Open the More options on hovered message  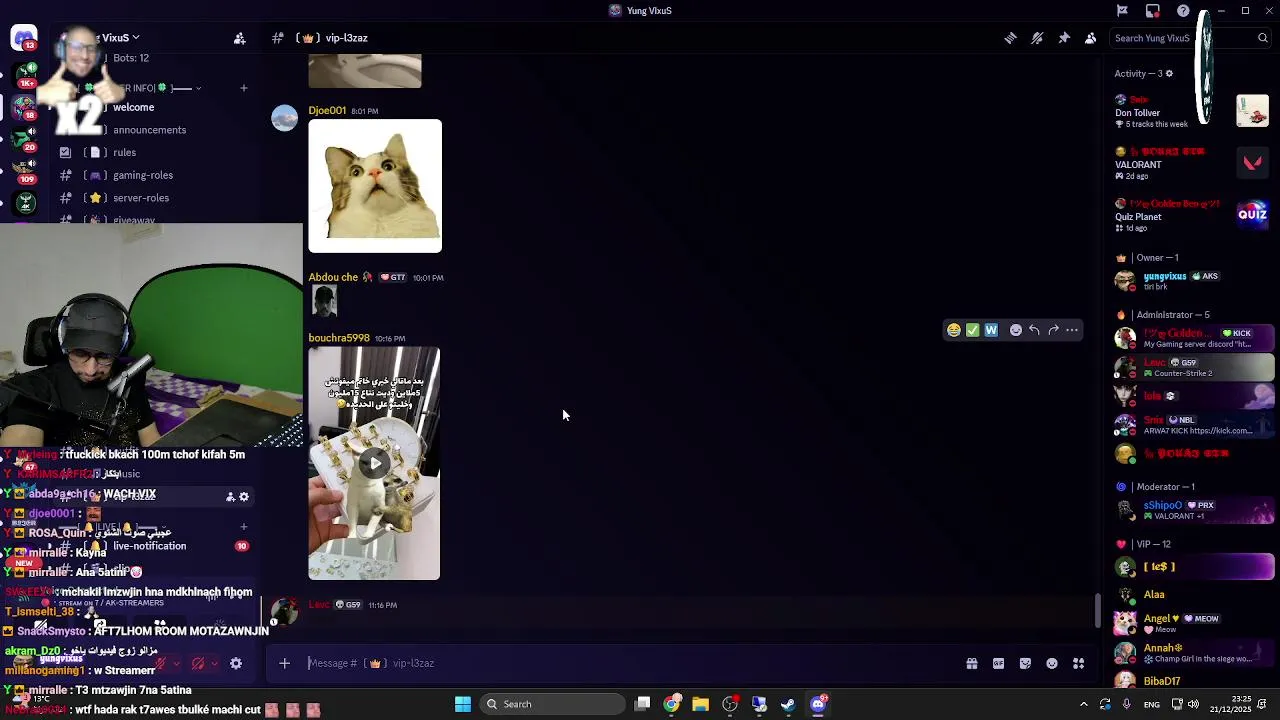click(x=1072, y=330)
